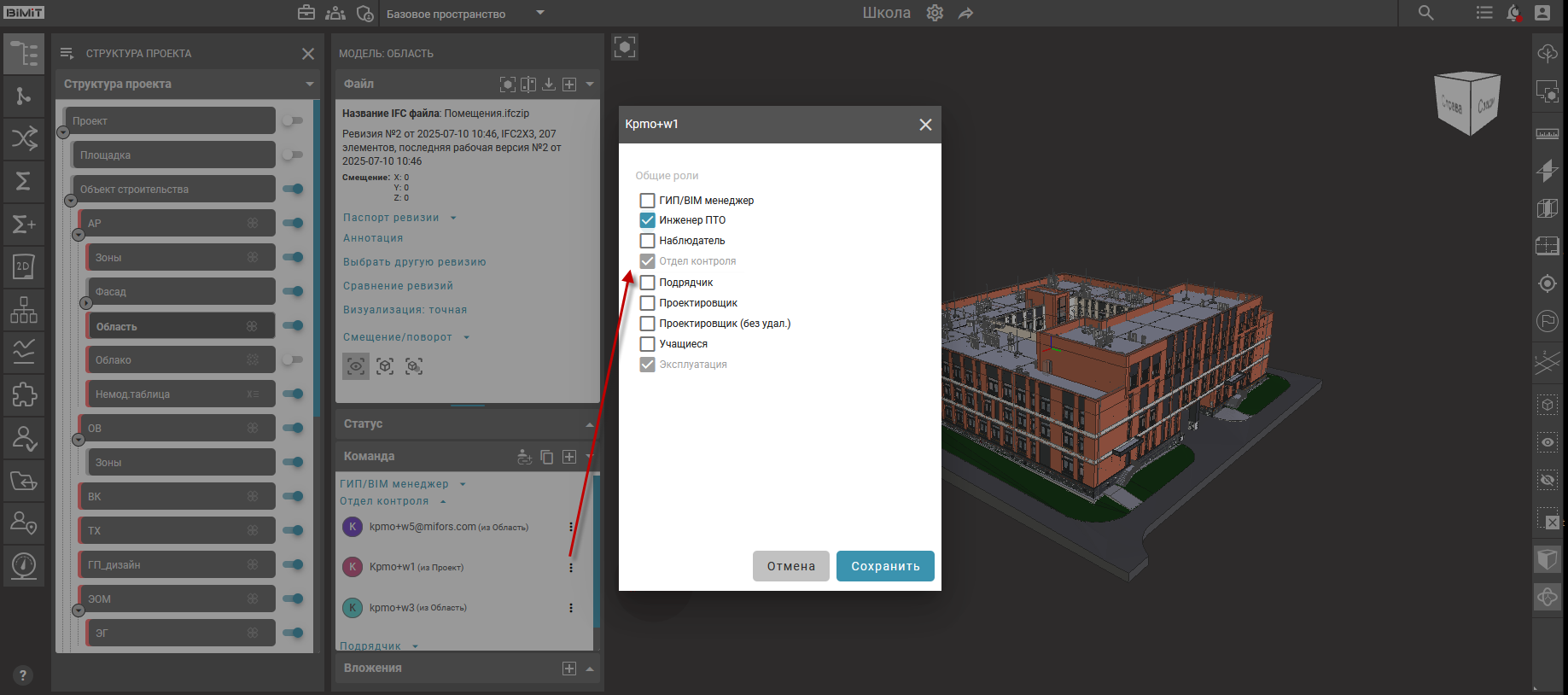Viewport: 1568px width, 695px height.
Task: Collapse the Статус panel
Action: [x=589, y=424]
